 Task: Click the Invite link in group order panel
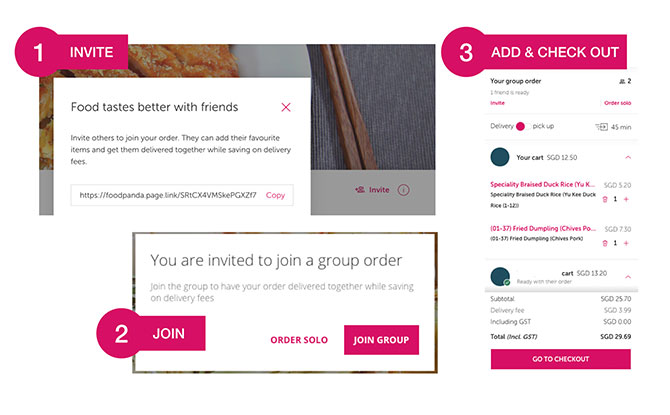click(x=498, y=103)
